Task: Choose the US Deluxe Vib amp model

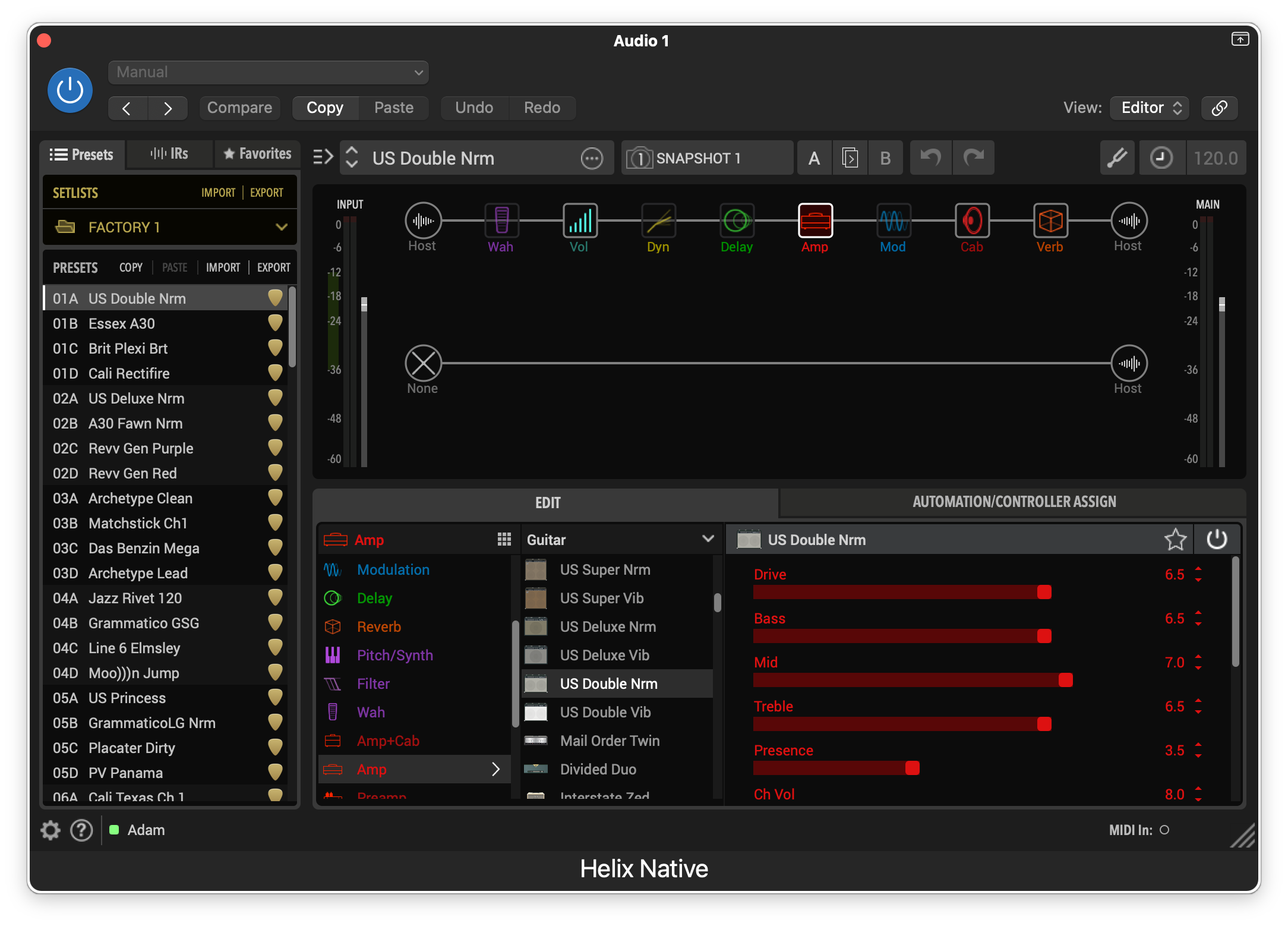Action: pyautogui.click(x=617, y=655)
